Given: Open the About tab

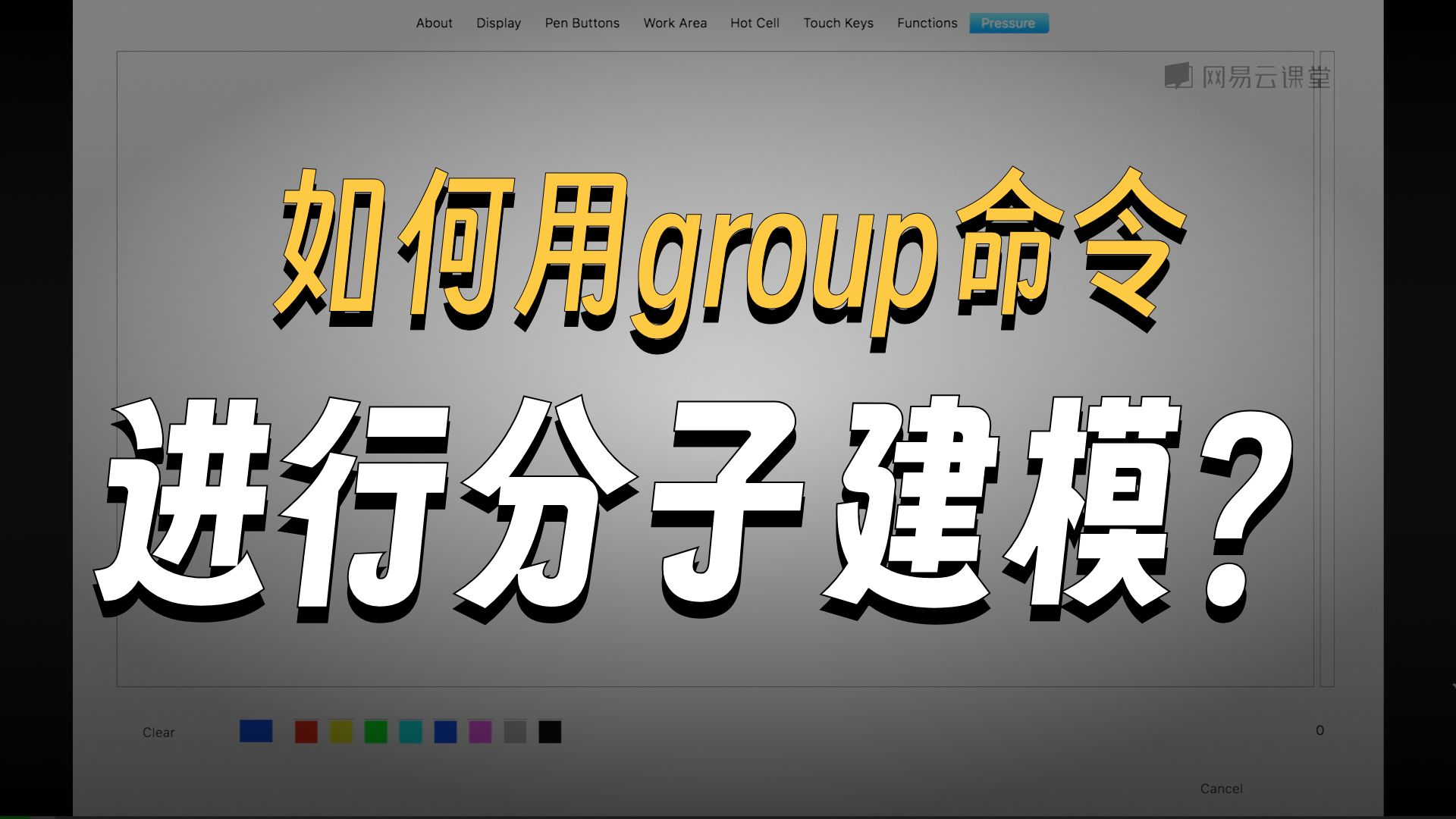Looking at the screenshot, I should 434,24.
